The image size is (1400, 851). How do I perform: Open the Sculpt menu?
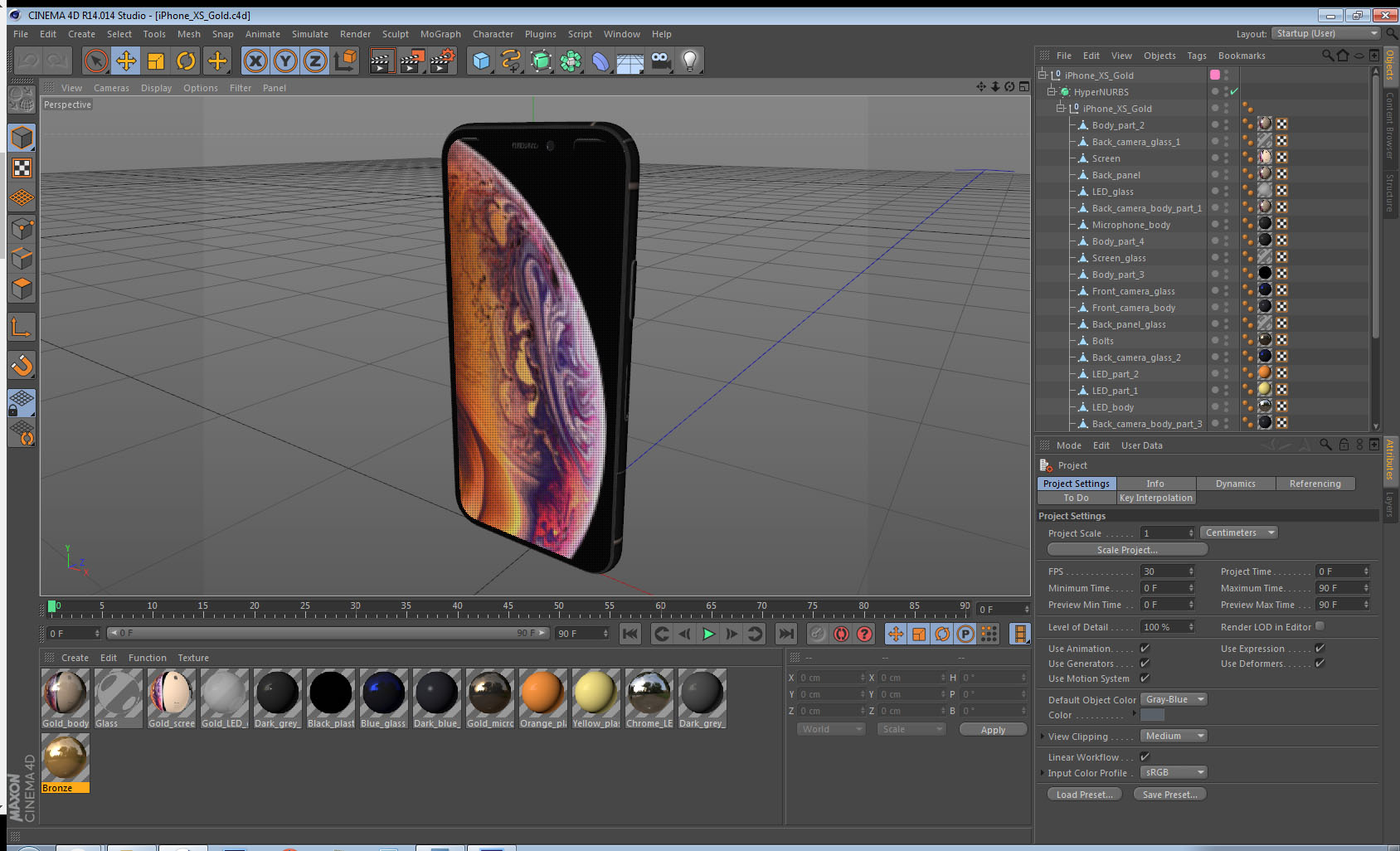(x=396, y=34)
